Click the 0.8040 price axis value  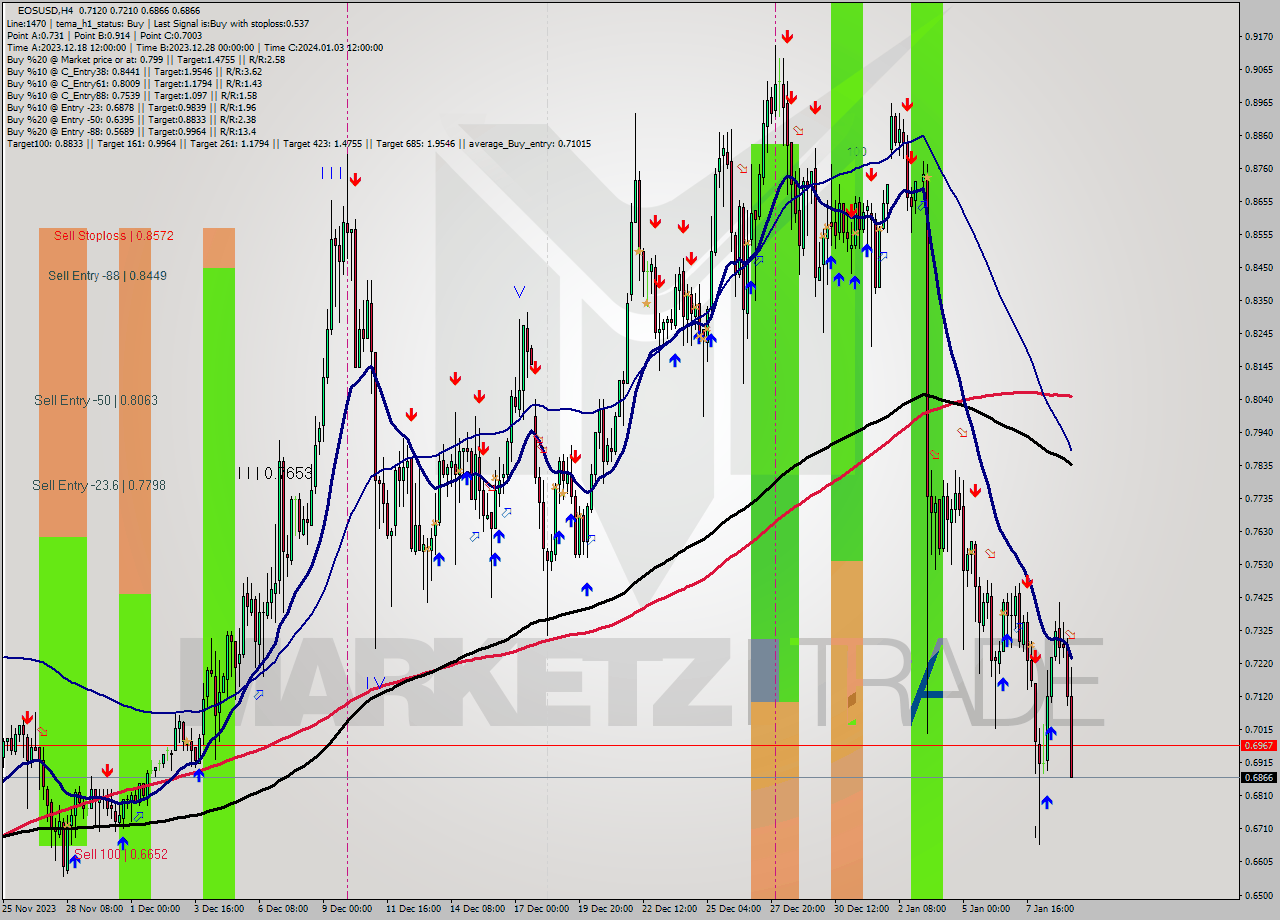point(1258,400)
